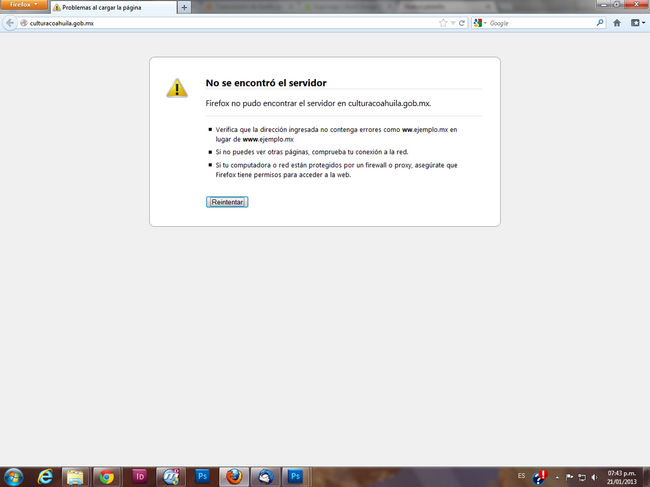Open the orange Firefox menu button
The height and width of the screenshot is (487, 650).
(22, 5)
